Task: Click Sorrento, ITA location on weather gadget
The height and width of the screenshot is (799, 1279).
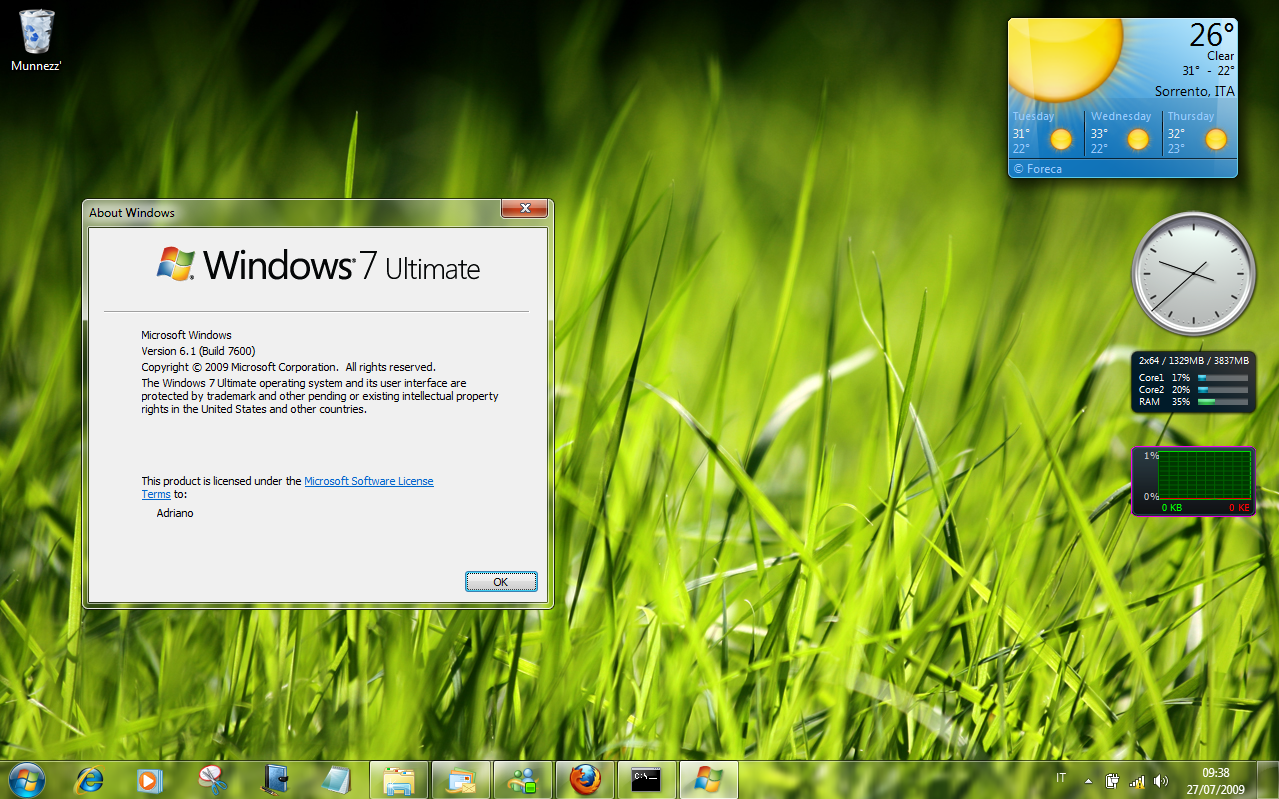Action: click(1195, 91)
